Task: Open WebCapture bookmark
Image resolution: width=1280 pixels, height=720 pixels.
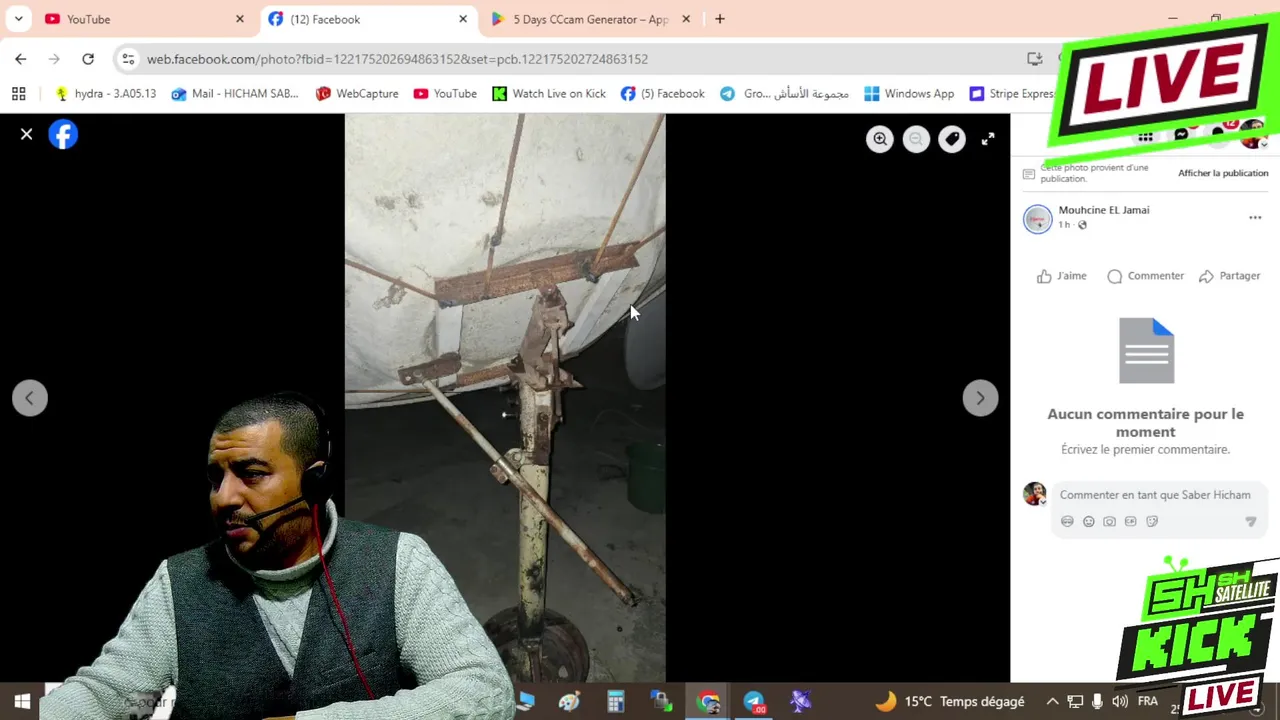Action: pos(357,94)
